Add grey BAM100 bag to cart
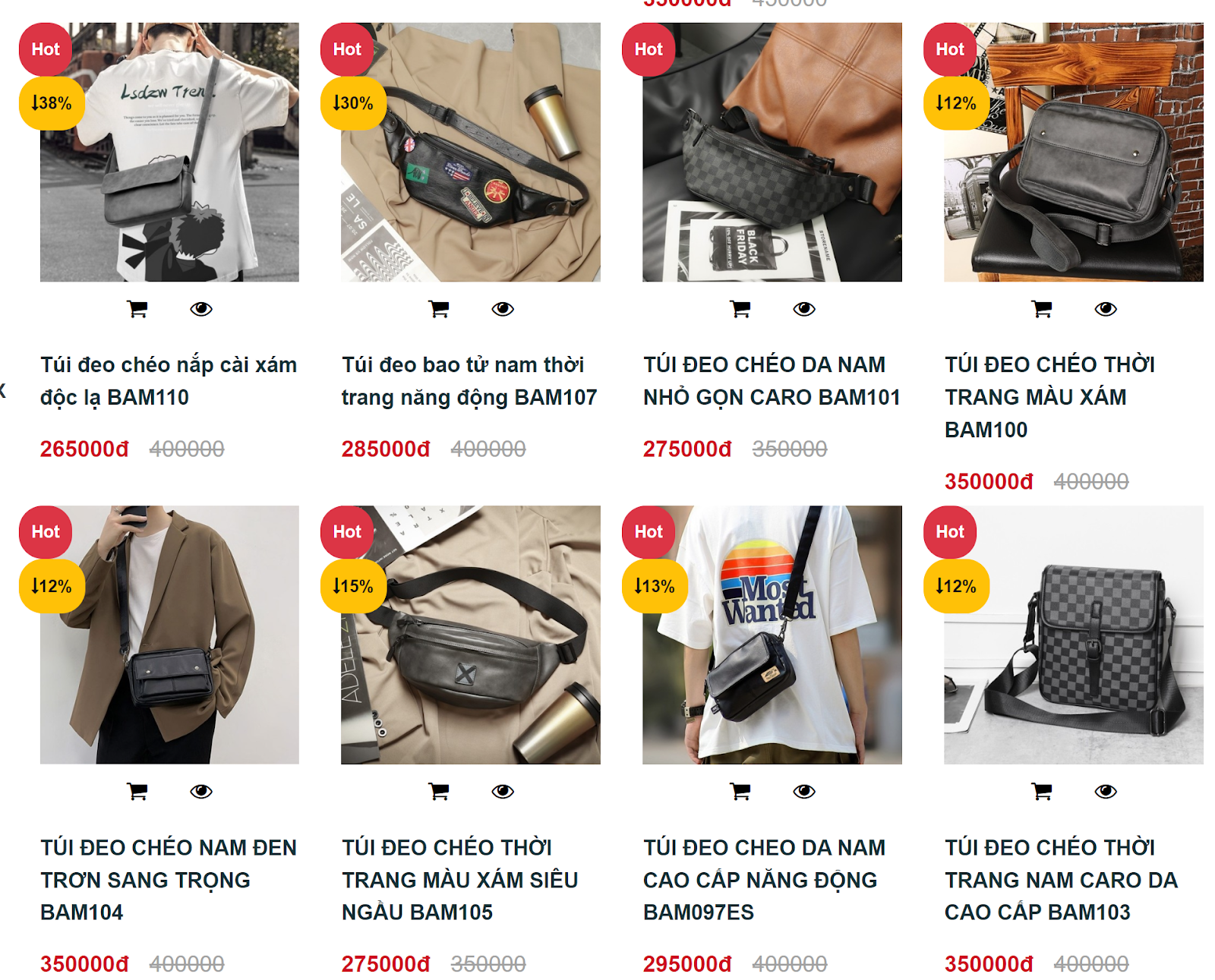This screenshot has width=1215, height=980. pyautogui.click(x=1042, y=309)
